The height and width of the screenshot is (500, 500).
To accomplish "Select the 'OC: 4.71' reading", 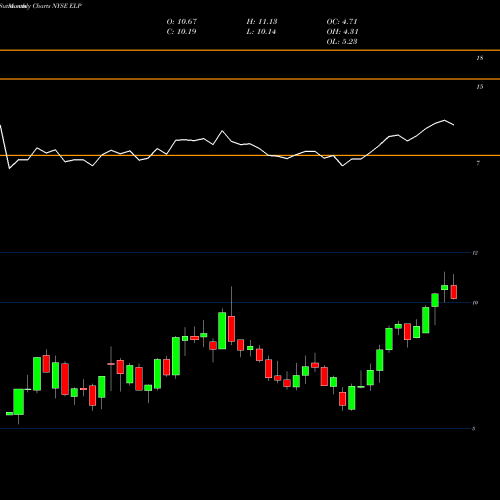I will click(x=342, y=22).
